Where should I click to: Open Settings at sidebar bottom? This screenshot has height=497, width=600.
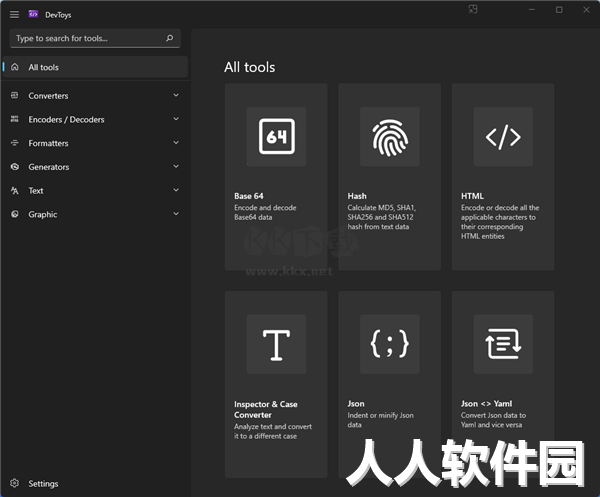[x=95, y=484]
